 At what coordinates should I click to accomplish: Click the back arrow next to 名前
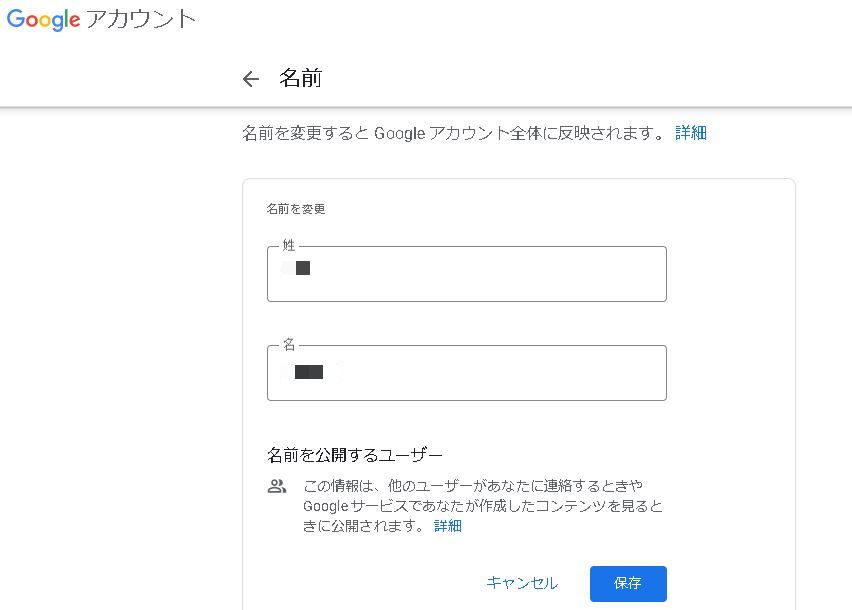click(x=250, y=79)
